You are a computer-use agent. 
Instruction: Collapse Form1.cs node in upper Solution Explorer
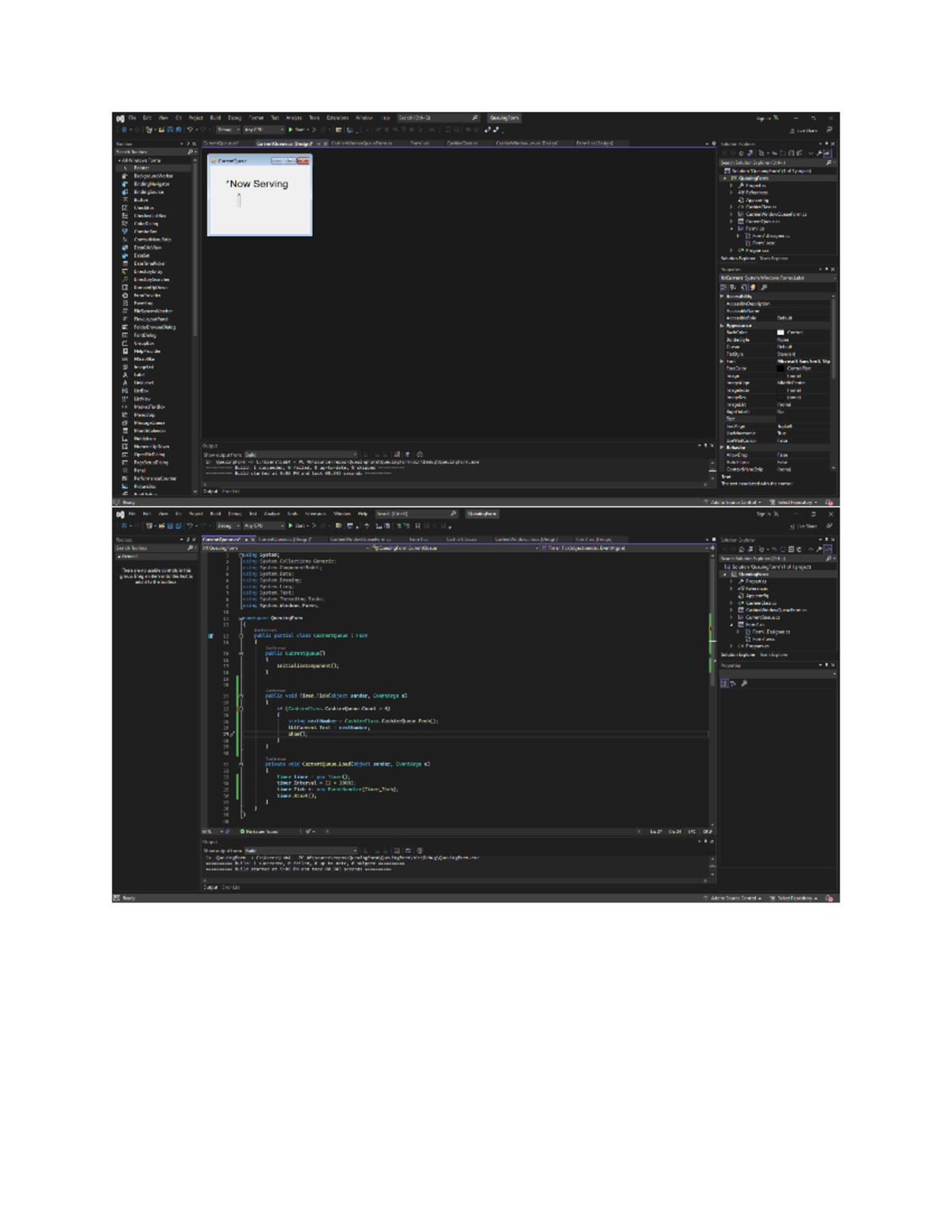[x=731, y=228]
